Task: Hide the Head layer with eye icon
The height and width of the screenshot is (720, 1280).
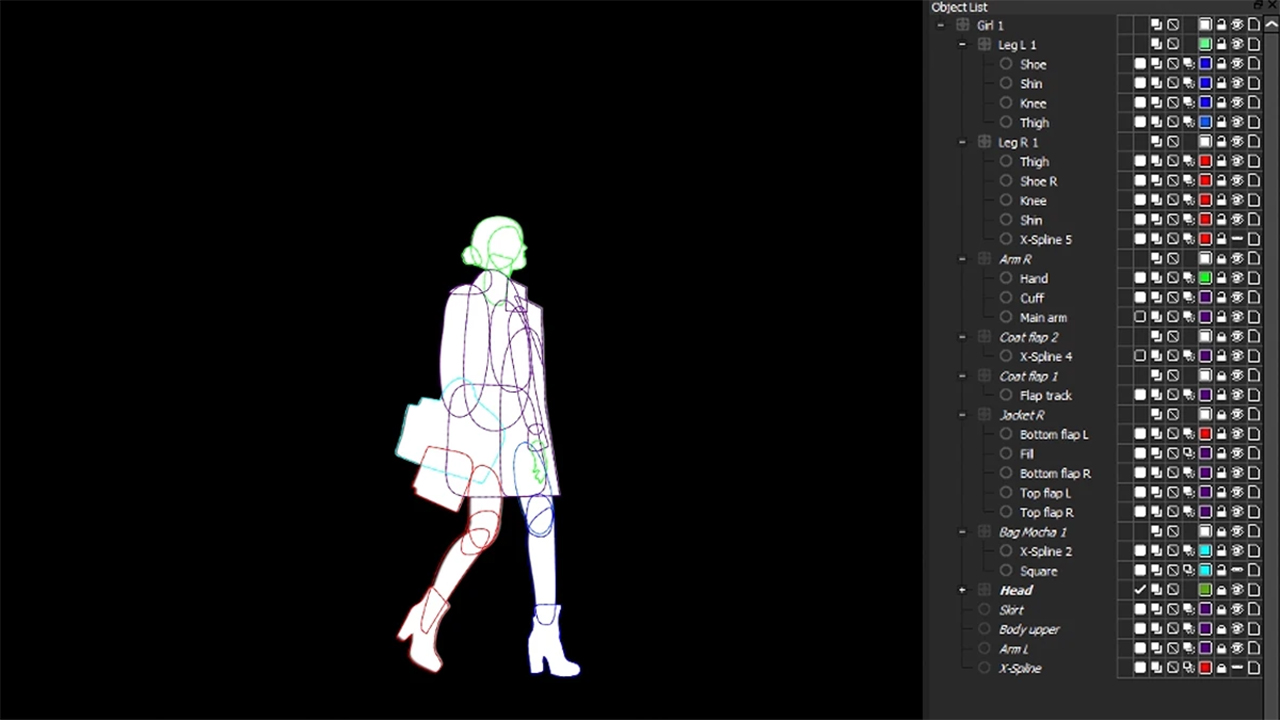Action: [1237, 590]
